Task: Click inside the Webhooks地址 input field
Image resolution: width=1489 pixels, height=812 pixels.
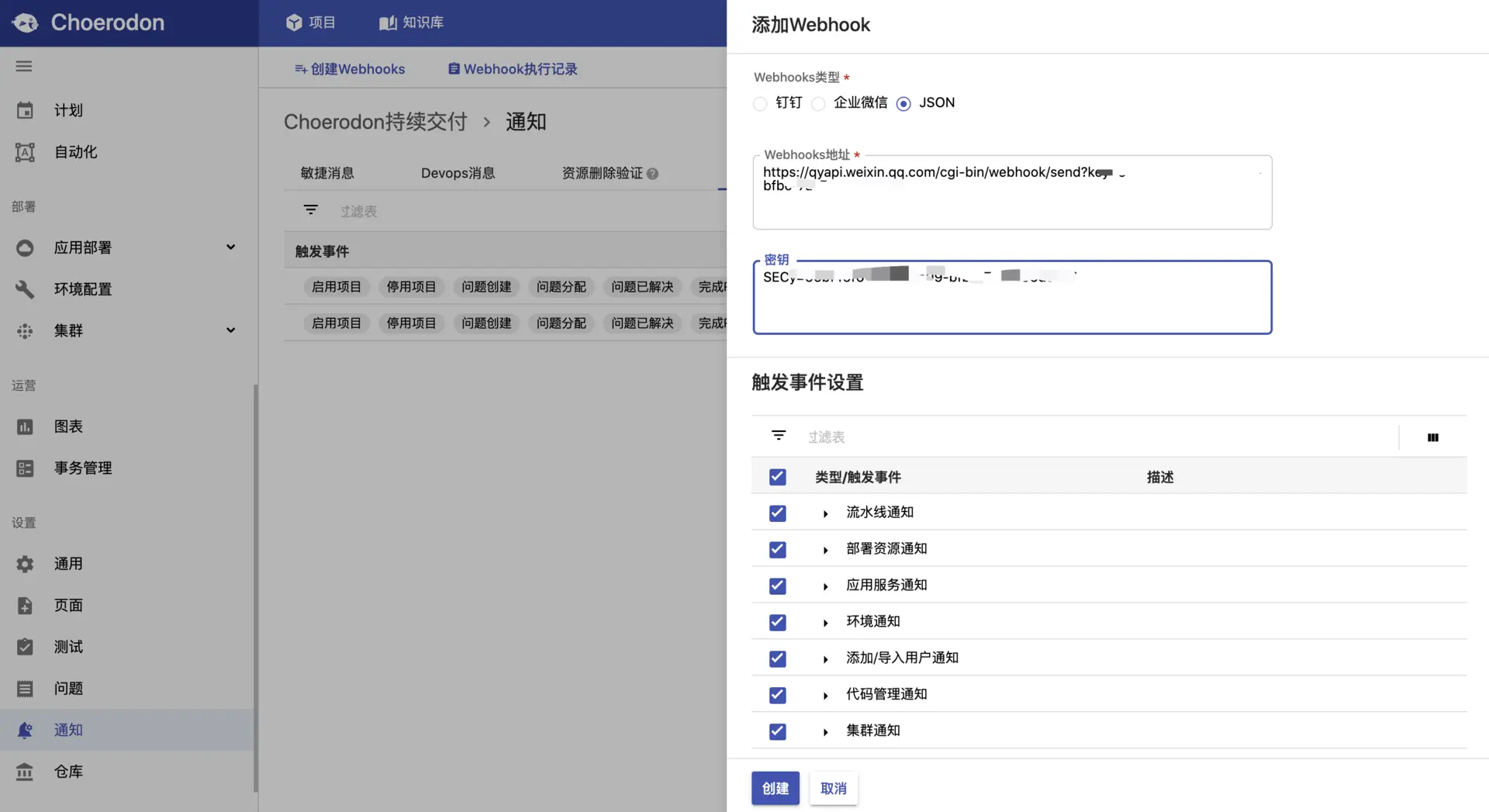Action: 1008,192
